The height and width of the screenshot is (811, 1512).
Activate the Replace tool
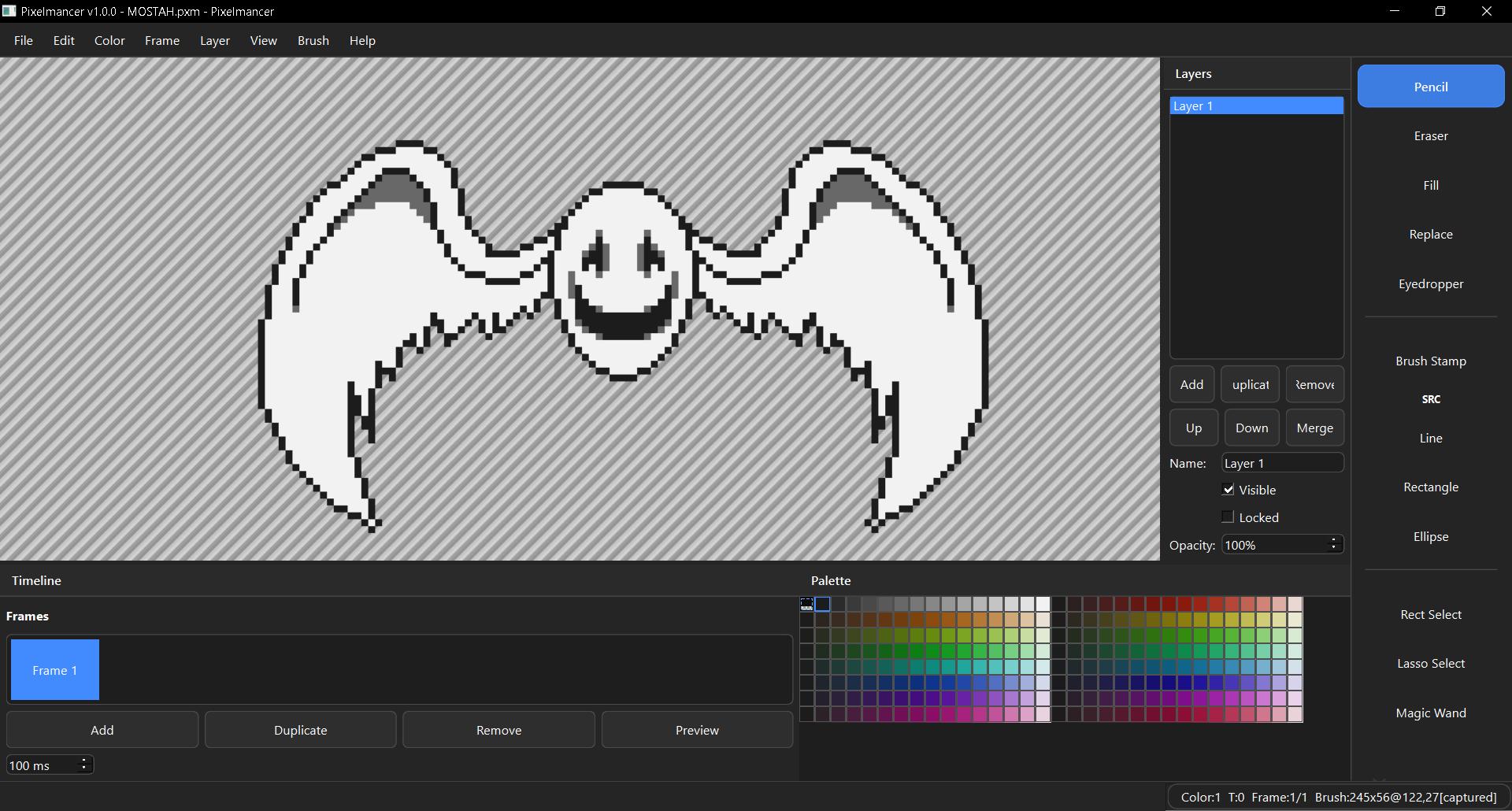point(1431,235)
